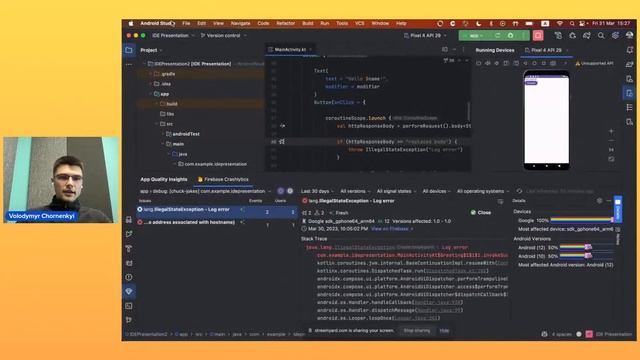Click the Android (12) 50% distribution bar
This screenshot has height=360, width=640.
point(576,247)
